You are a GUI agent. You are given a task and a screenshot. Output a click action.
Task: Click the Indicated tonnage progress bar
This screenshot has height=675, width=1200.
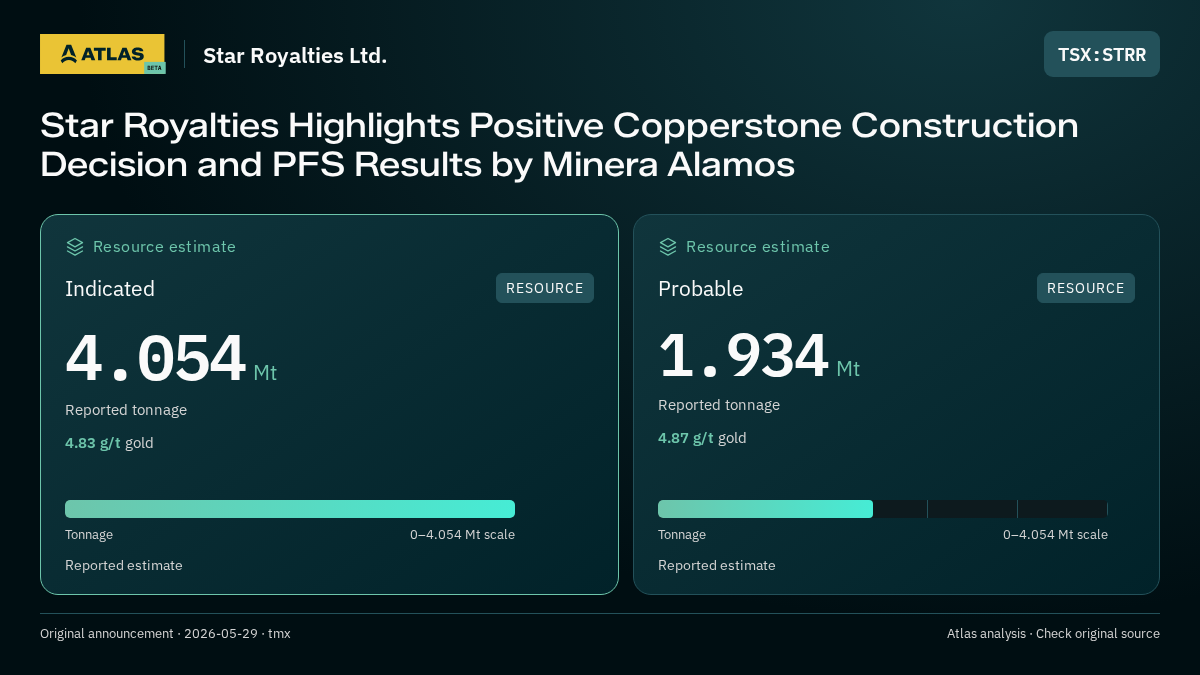coord(290,509)
